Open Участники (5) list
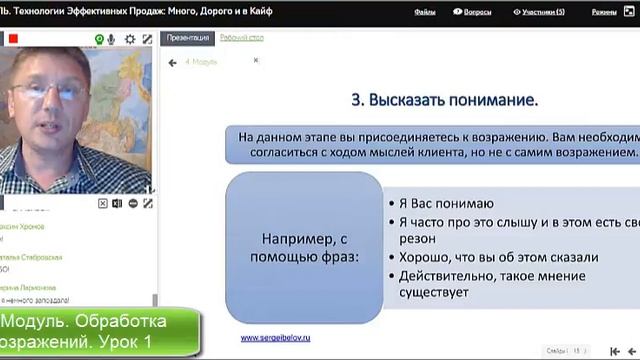 coord(543,12)
